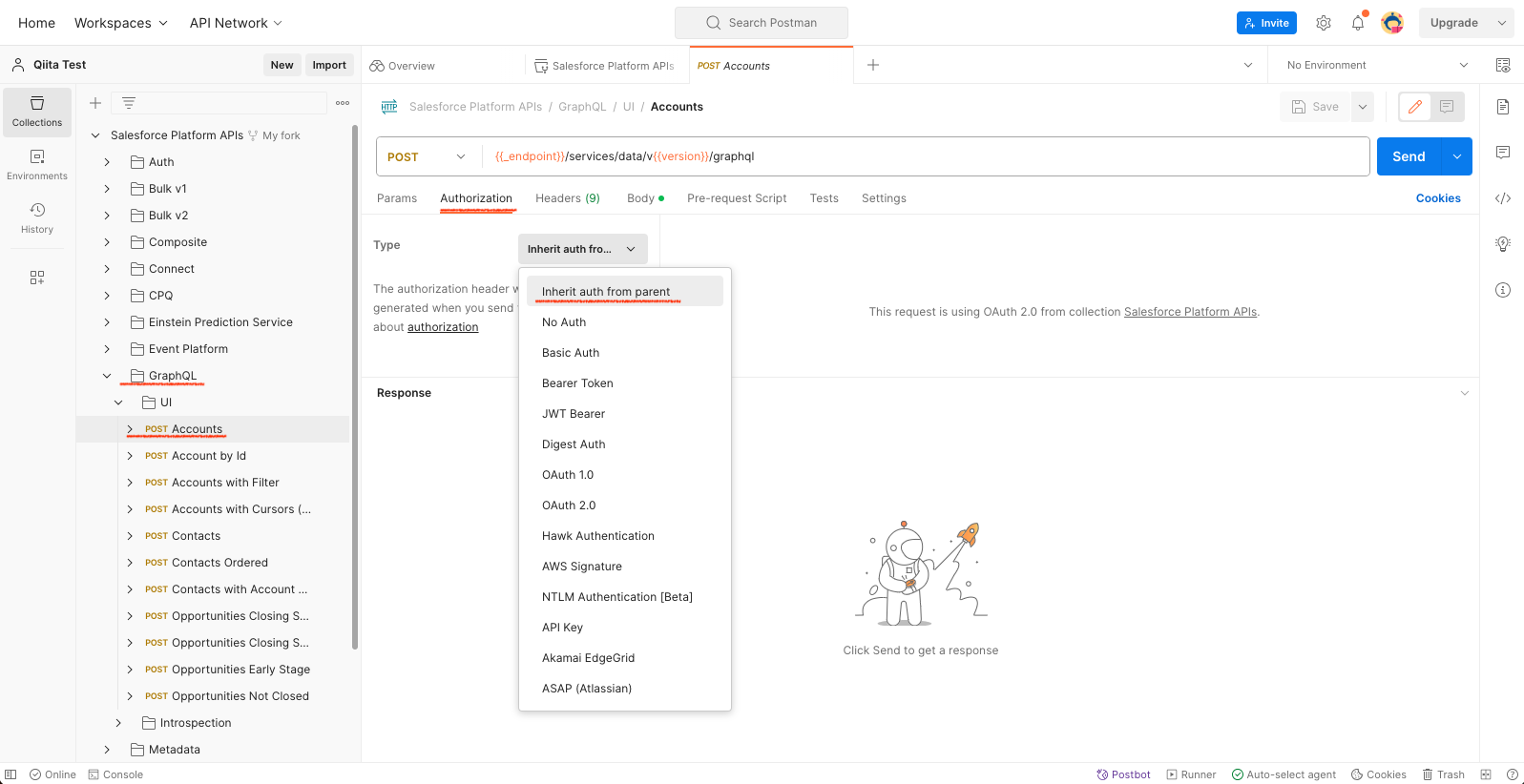Switch to the Pre-request Script tab
The image size is (1524, 784).
click(x=737, y=198)
